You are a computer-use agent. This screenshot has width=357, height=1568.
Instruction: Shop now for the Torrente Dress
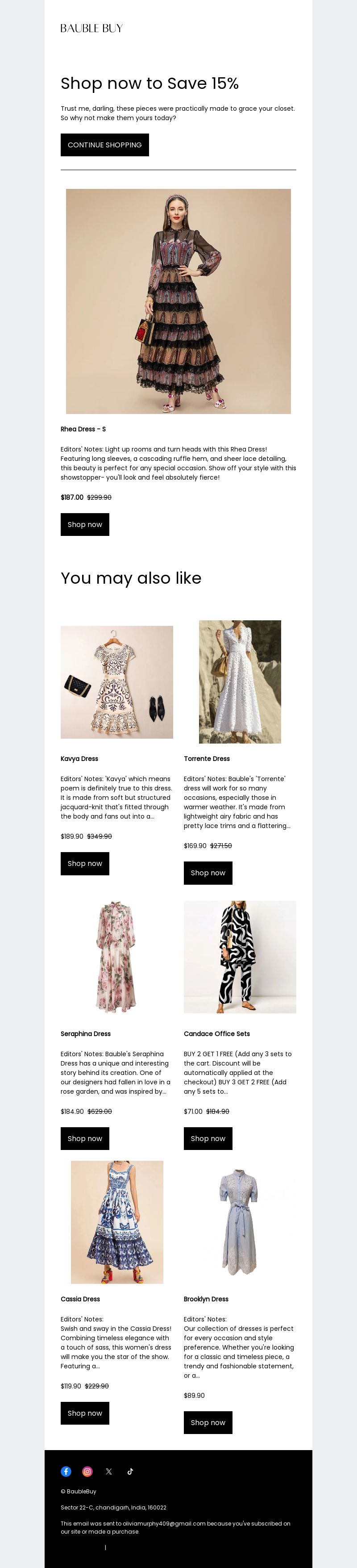click(208, 873)
